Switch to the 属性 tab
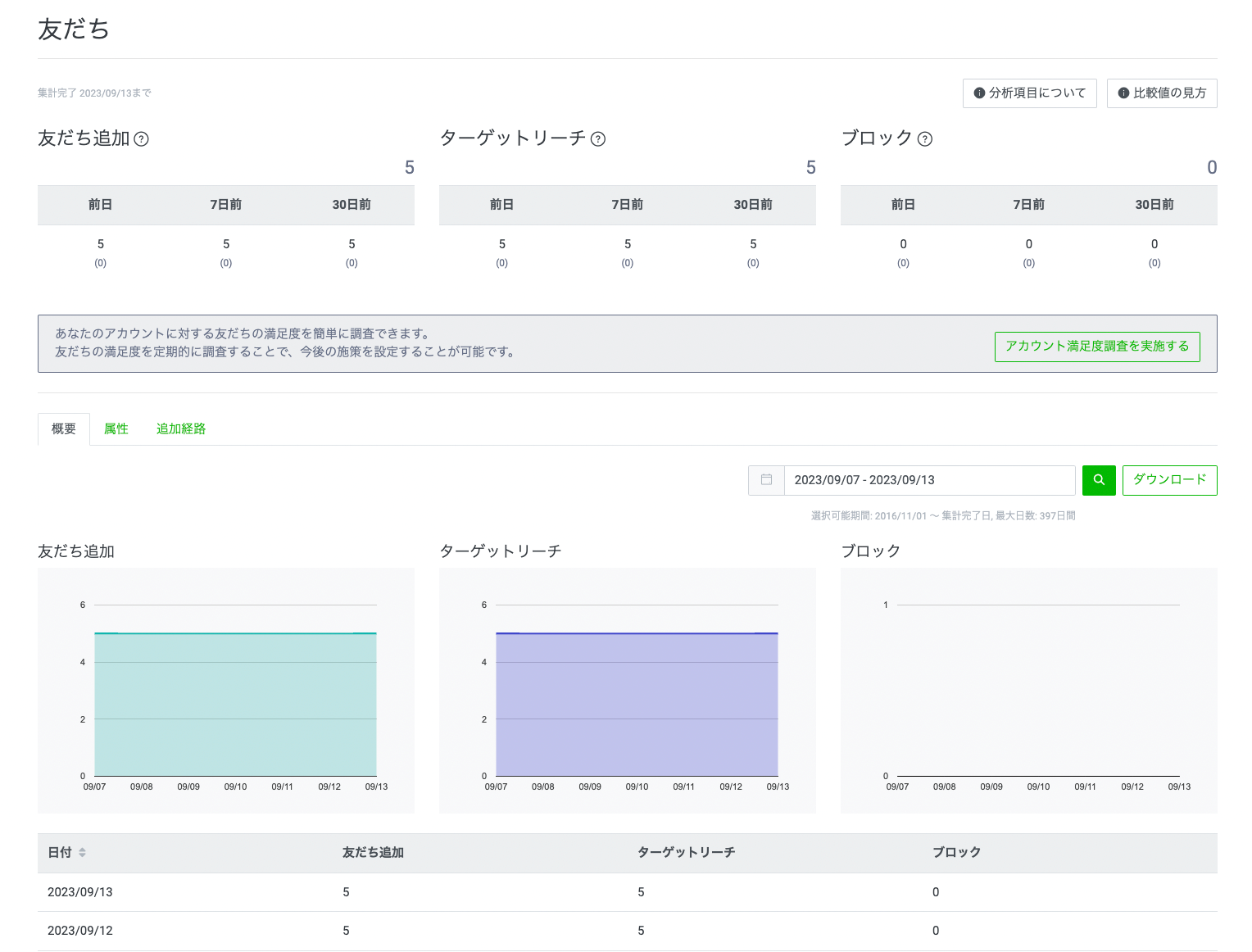Screen dimensions: 1252x952 click(x=116, y=429)
